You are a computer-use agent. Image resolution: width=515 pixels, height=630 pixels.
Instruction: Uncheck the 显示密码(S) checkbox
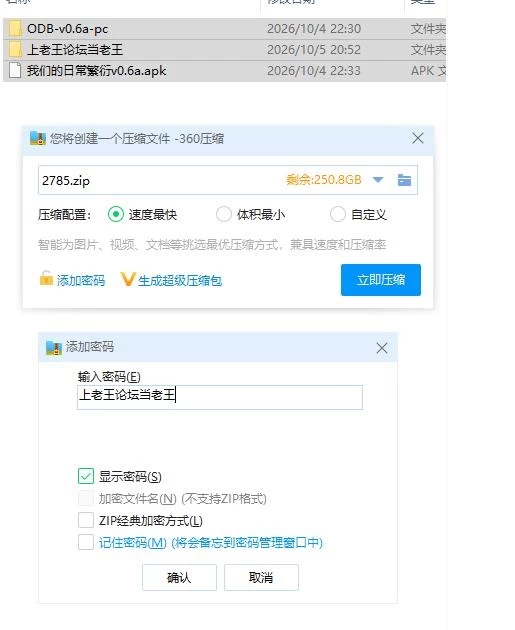pyautogui.click(x=86, y=476)
